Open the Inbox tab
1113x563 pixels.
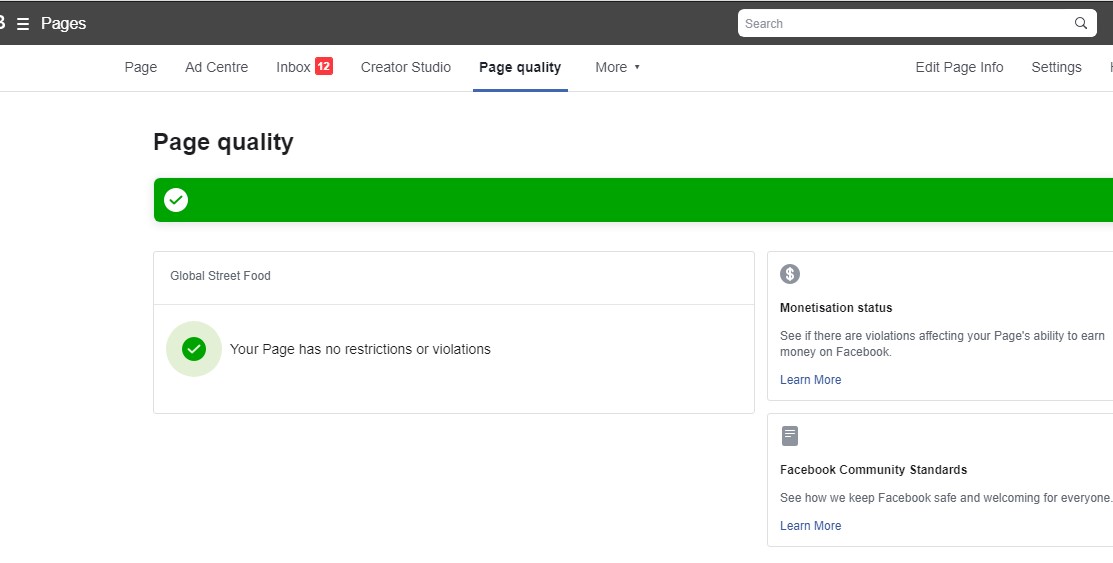(x=293, y=67)
